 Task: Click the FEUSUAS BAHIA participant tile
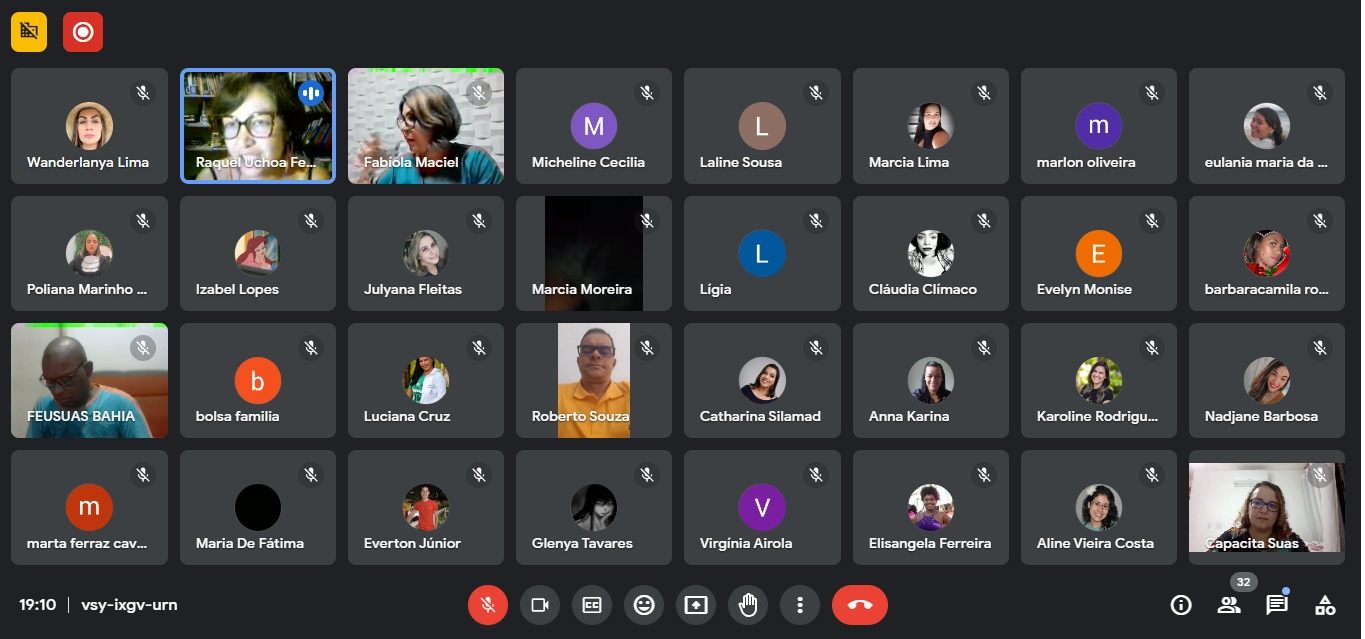point(90,380)
